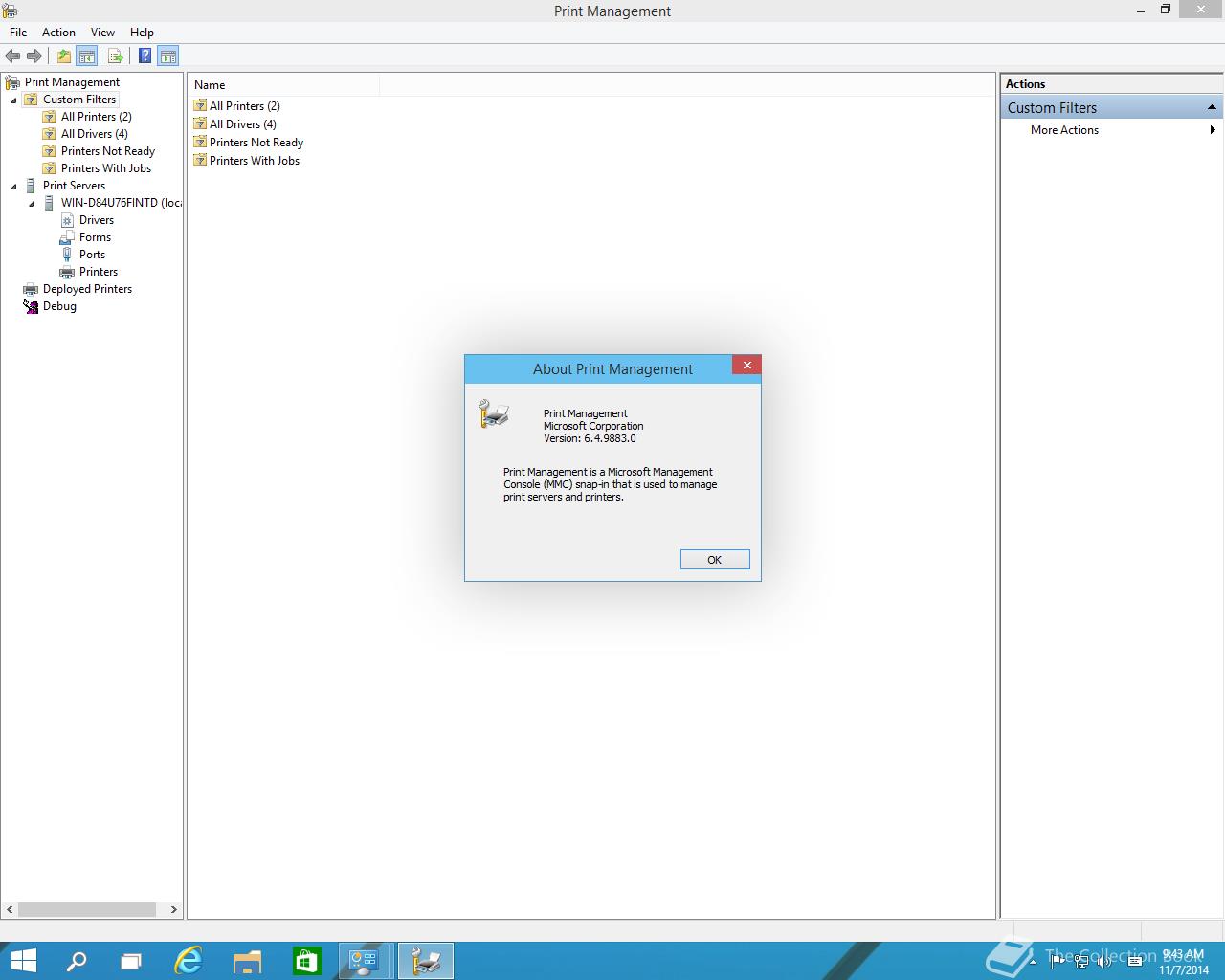Select Deployed Printers in the tree
Screen dimensions: 1225x980
click(87, 289)
